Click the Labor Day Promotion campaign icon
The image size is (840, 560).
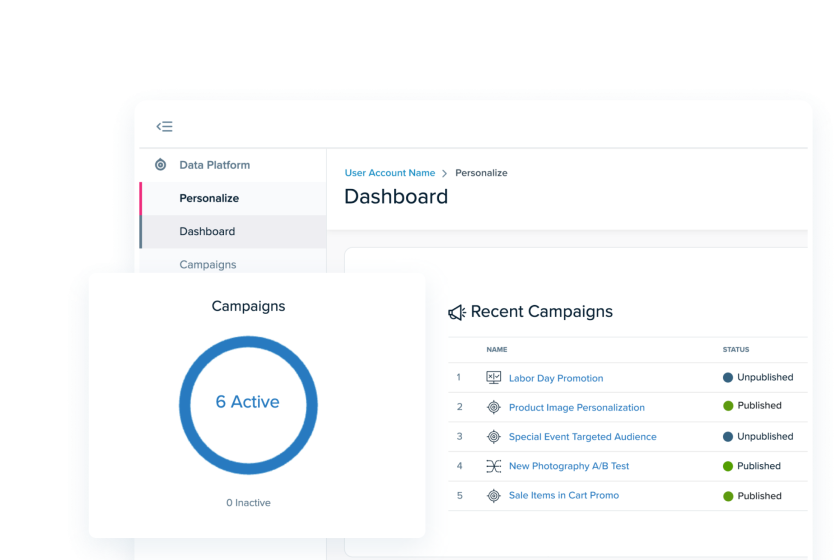(x=493, y=378)
